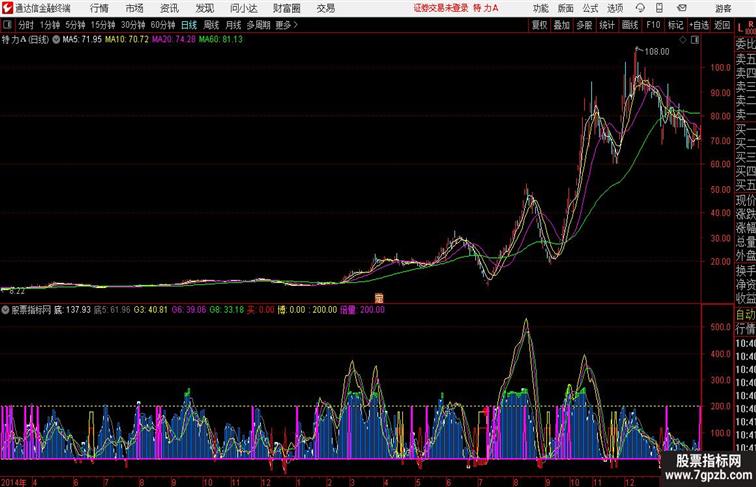The image size is (756, 487).
Task: Click the 倍量: 200.00 indicator value
Action: pyautogui.click(x=362, y=310)
